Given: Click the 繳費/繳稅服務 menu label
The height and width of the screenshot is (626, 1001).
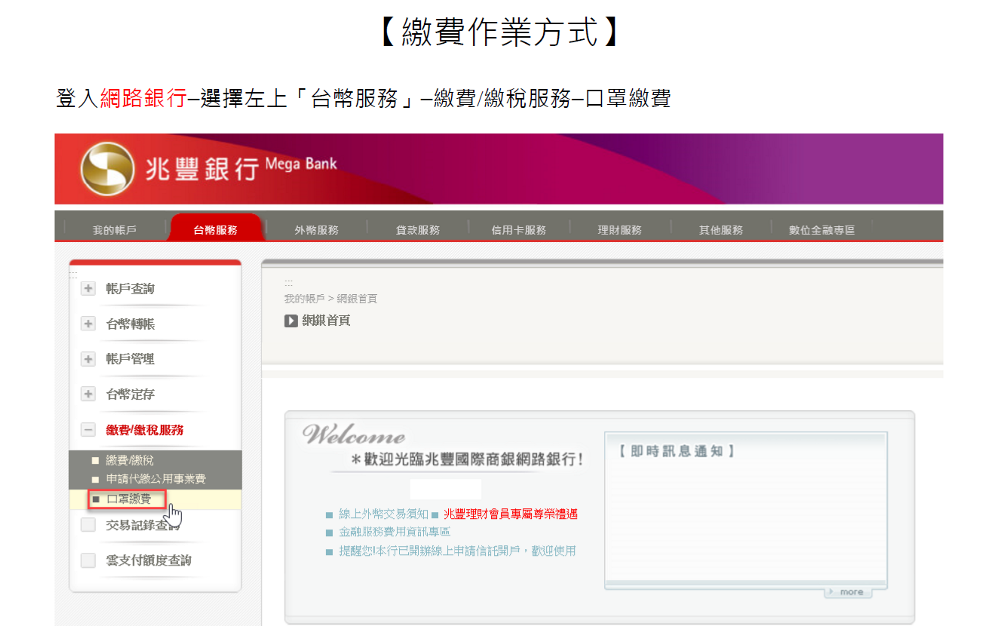Looking at the screenshot, I should (x=145, y=429).
